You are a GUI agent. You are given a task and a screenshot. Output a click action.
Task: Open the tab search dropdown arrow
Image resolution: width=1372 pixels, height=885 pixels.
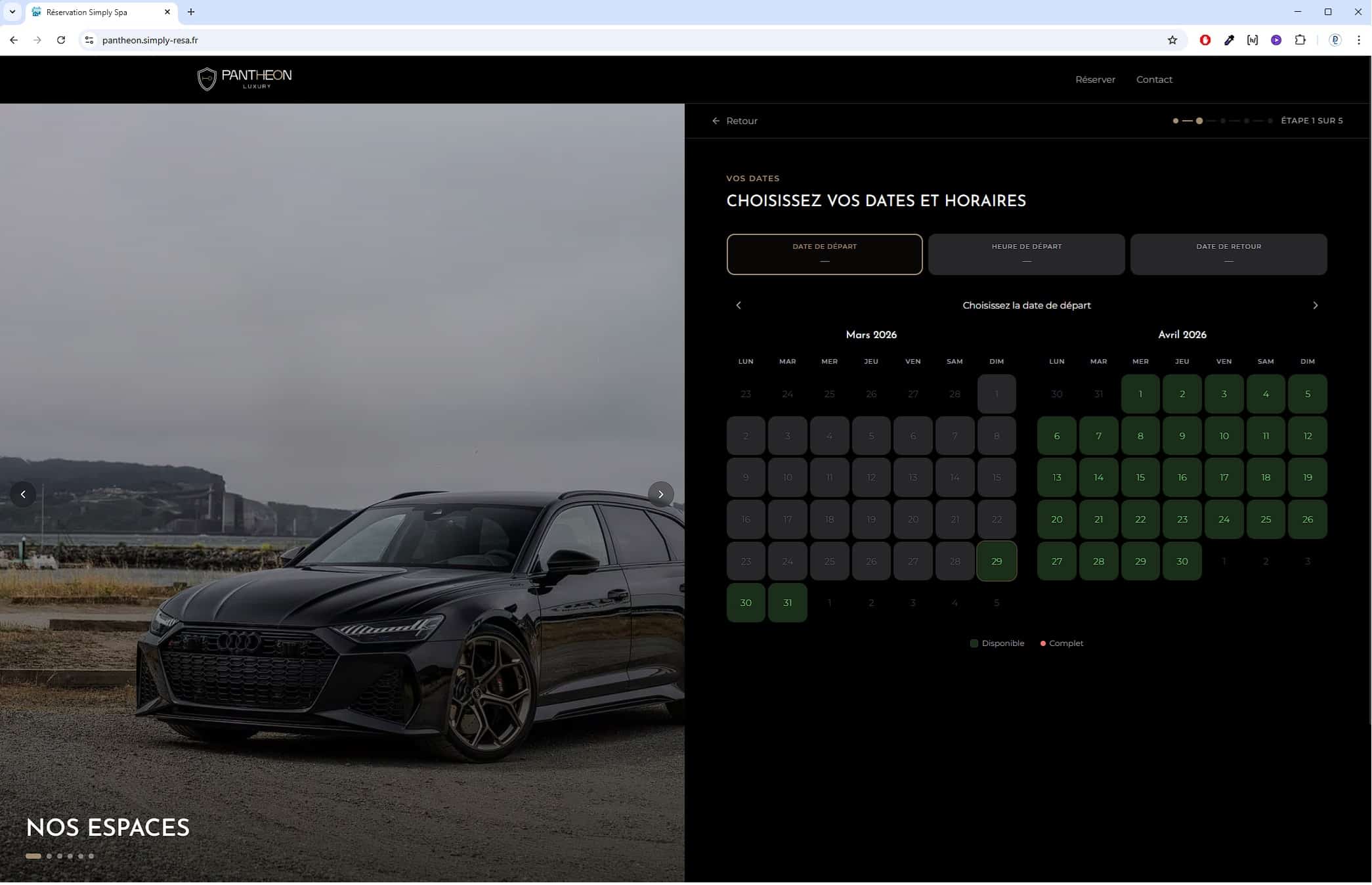pyautogui.click(x=12, y=12)
